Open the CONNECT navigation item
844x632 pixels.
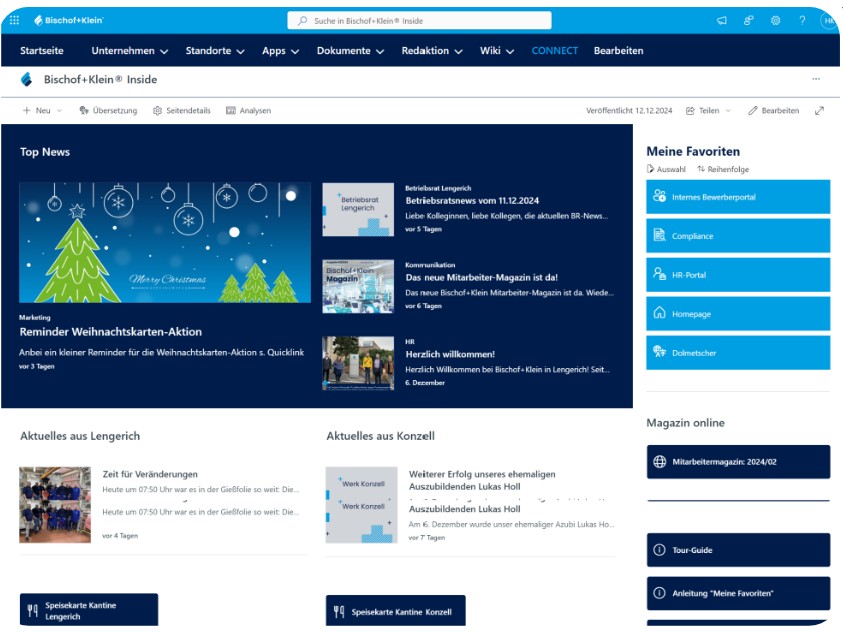[554, 51]
